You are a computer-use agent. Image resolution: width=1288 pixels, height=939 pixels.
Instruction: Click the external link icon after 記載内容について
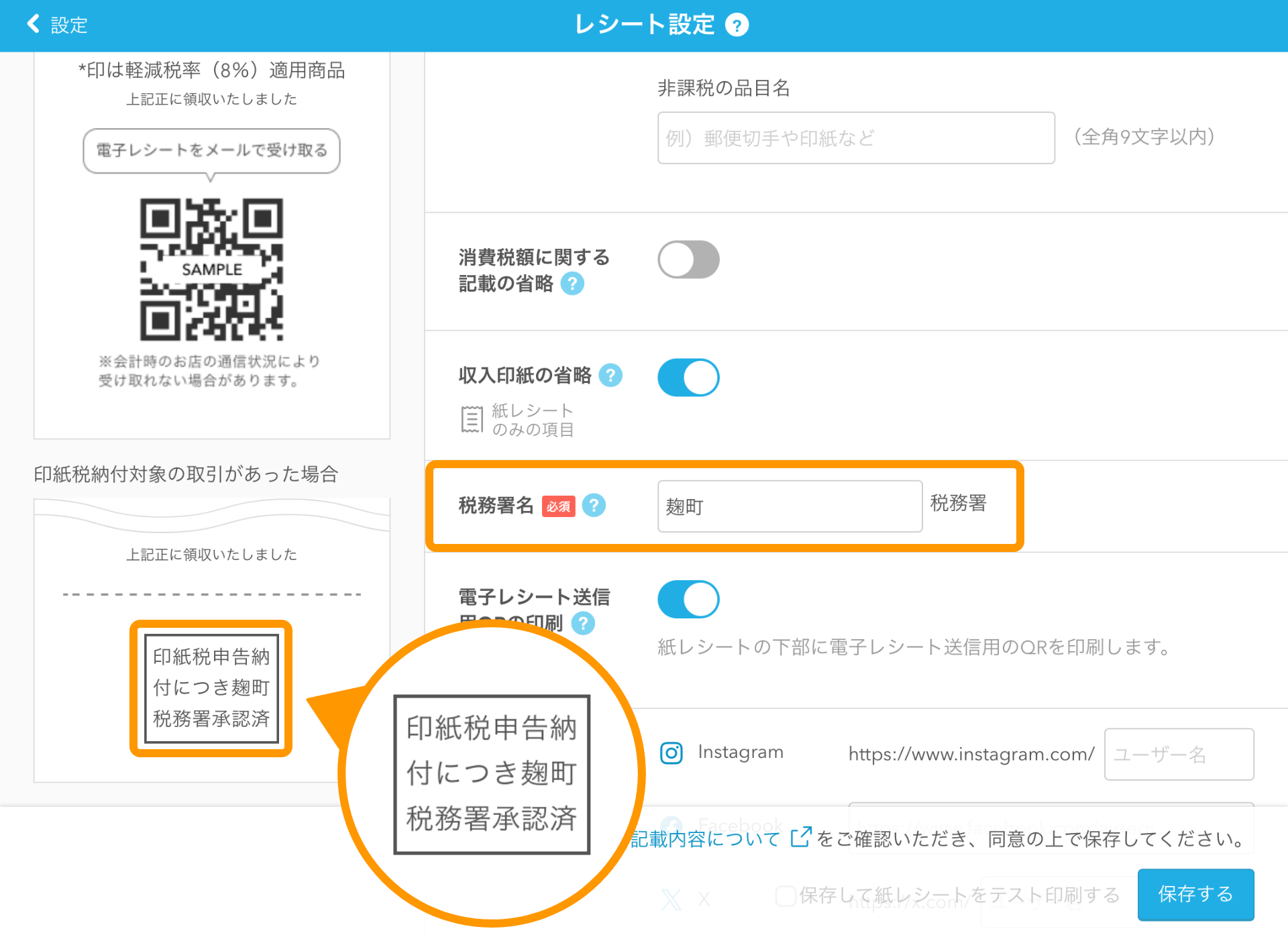800,837
